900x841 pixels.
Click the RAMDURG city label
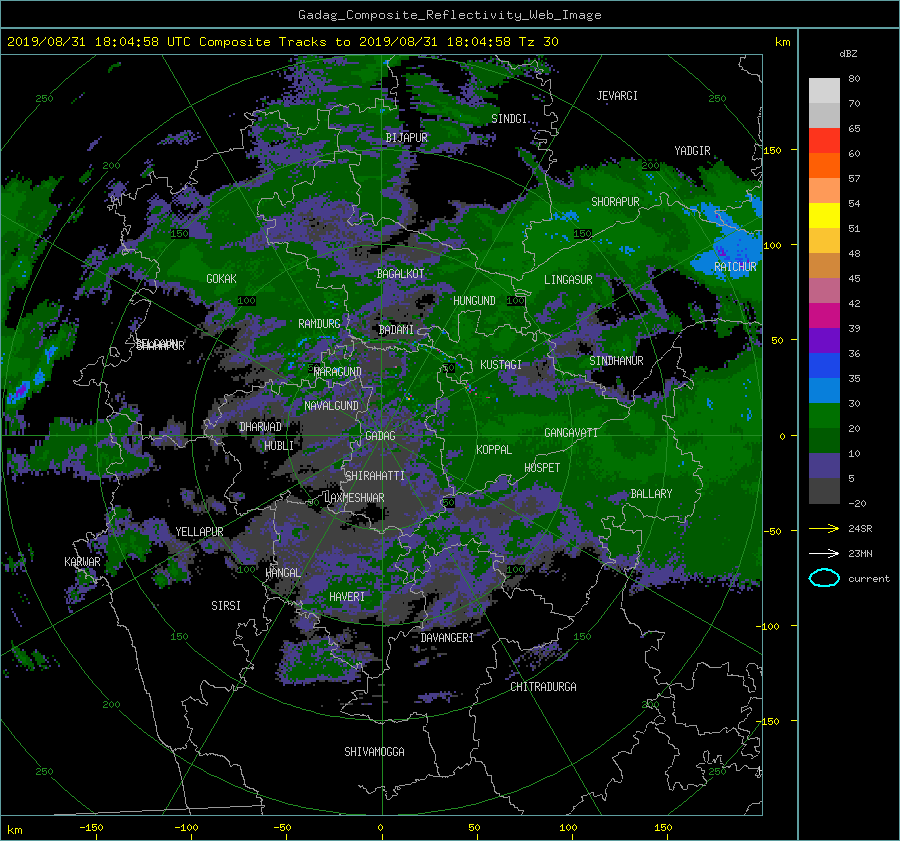[x=319, y=324]
